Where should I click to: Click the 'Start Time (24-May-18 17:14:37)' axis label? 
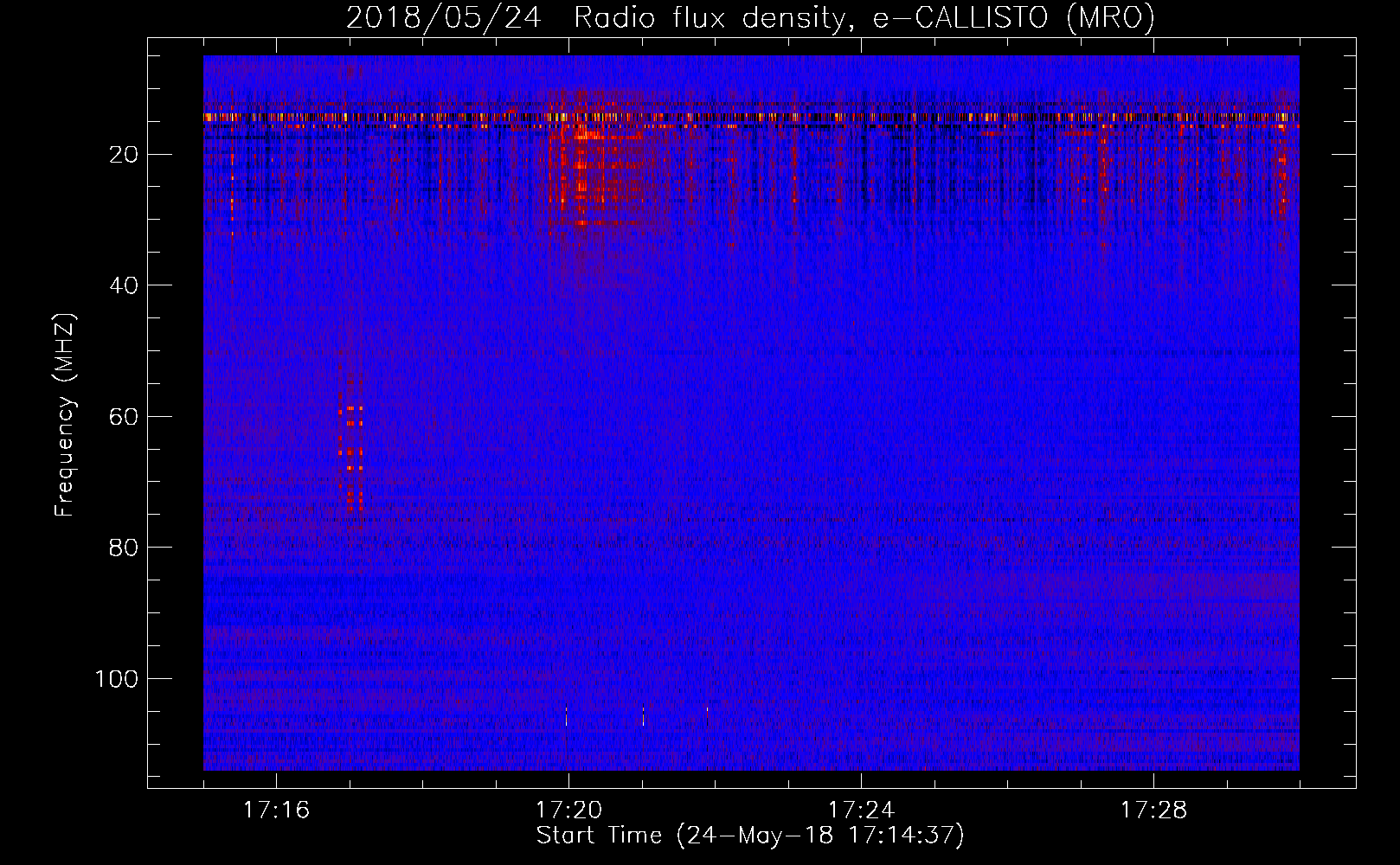click(750, 836)
